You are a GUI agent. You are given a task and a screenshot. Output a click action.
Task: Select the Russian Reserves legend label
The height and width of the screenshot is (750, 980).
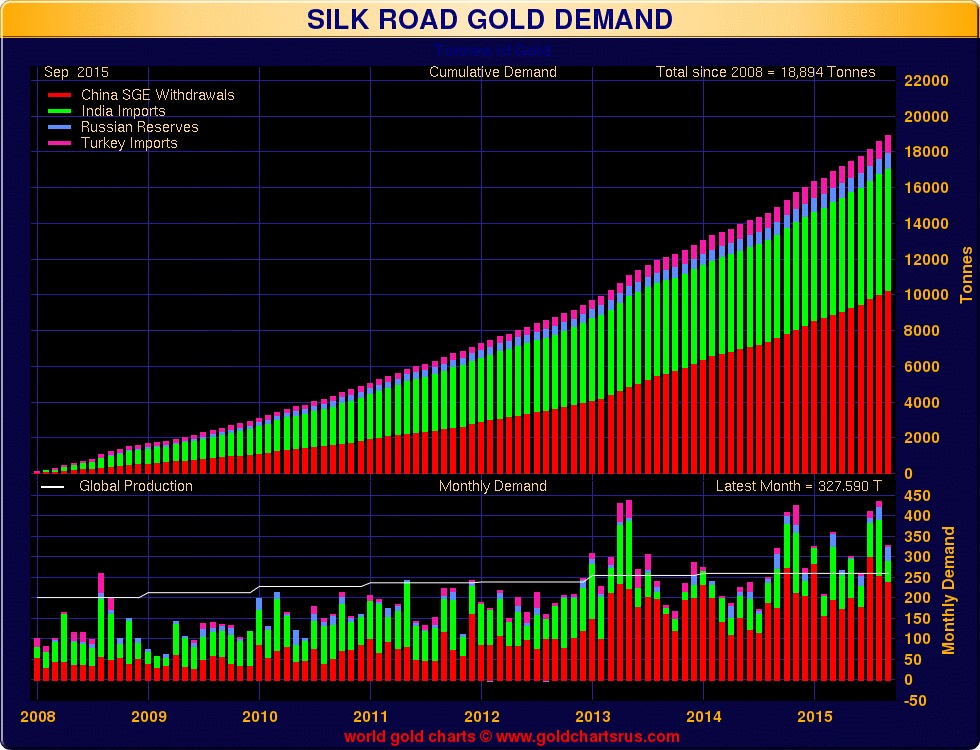coord(139,127)
